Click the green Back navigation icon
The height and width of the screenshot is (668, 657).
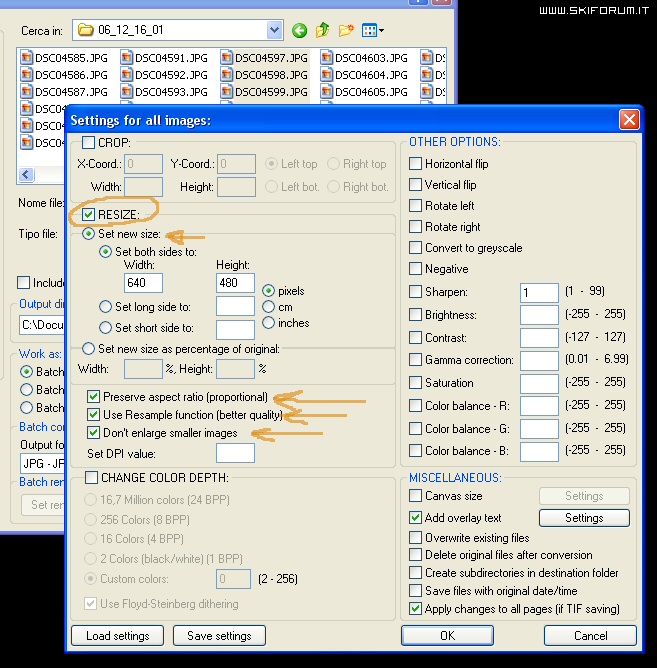pyautogui.click(x=299, y=31)
